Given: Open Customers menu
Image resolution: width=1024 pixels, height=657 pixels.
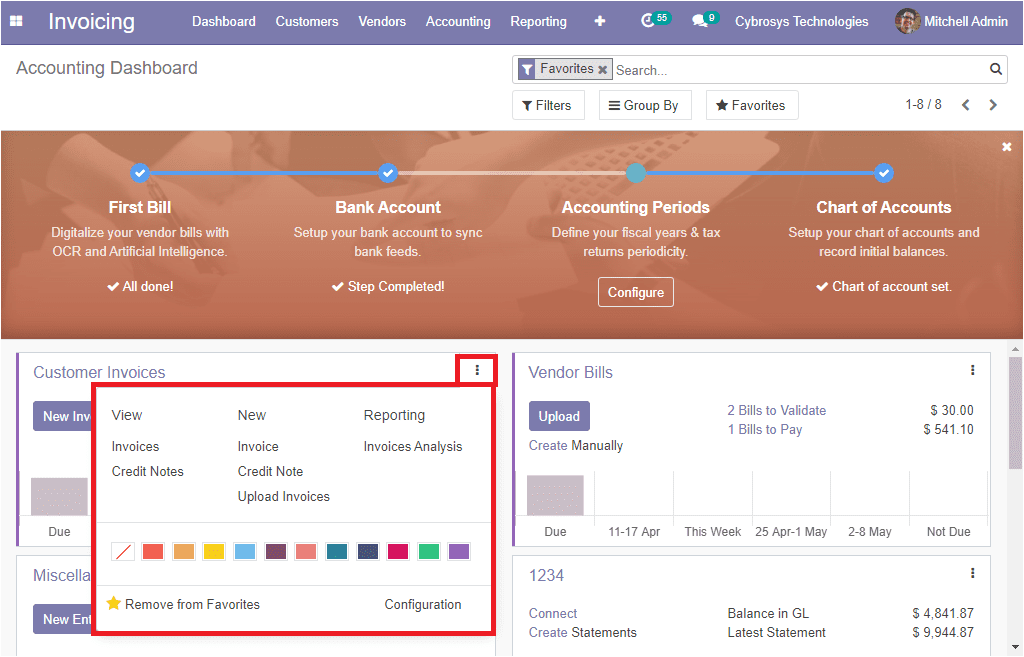Looking at the screenshot, I should [x=306, y=22].
